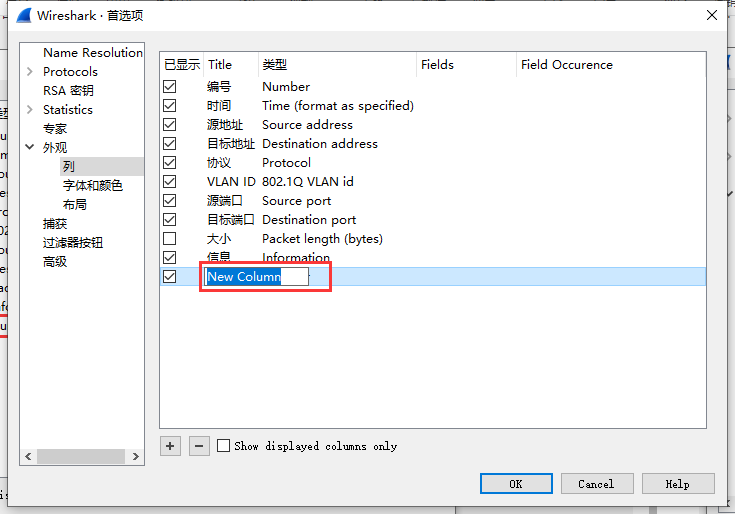Toggle the New Column row checkbox
The height and width of the screenshot is (514, 735).
pyautogui.click(x=170, y=276)
